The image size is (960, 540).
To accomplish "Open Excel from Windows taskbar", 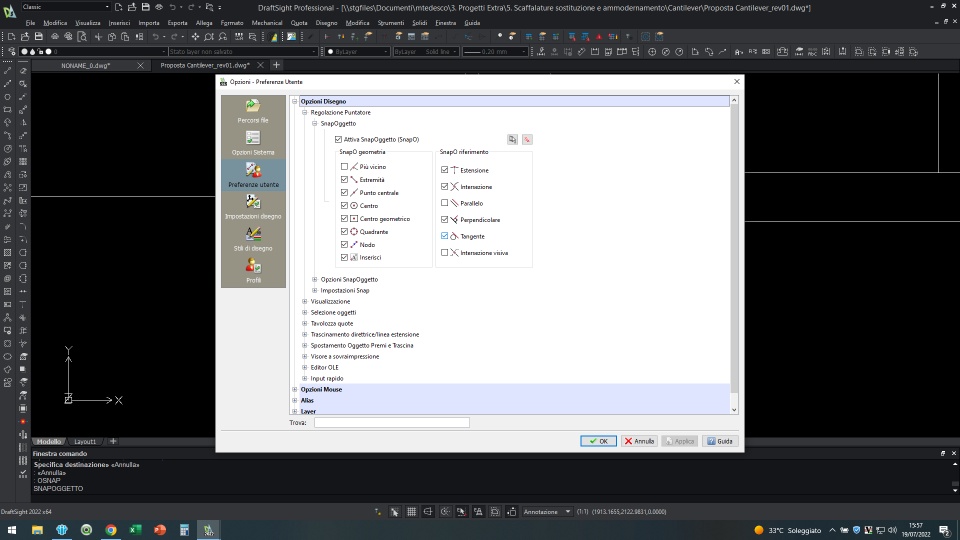I will [x=135, y=530].
